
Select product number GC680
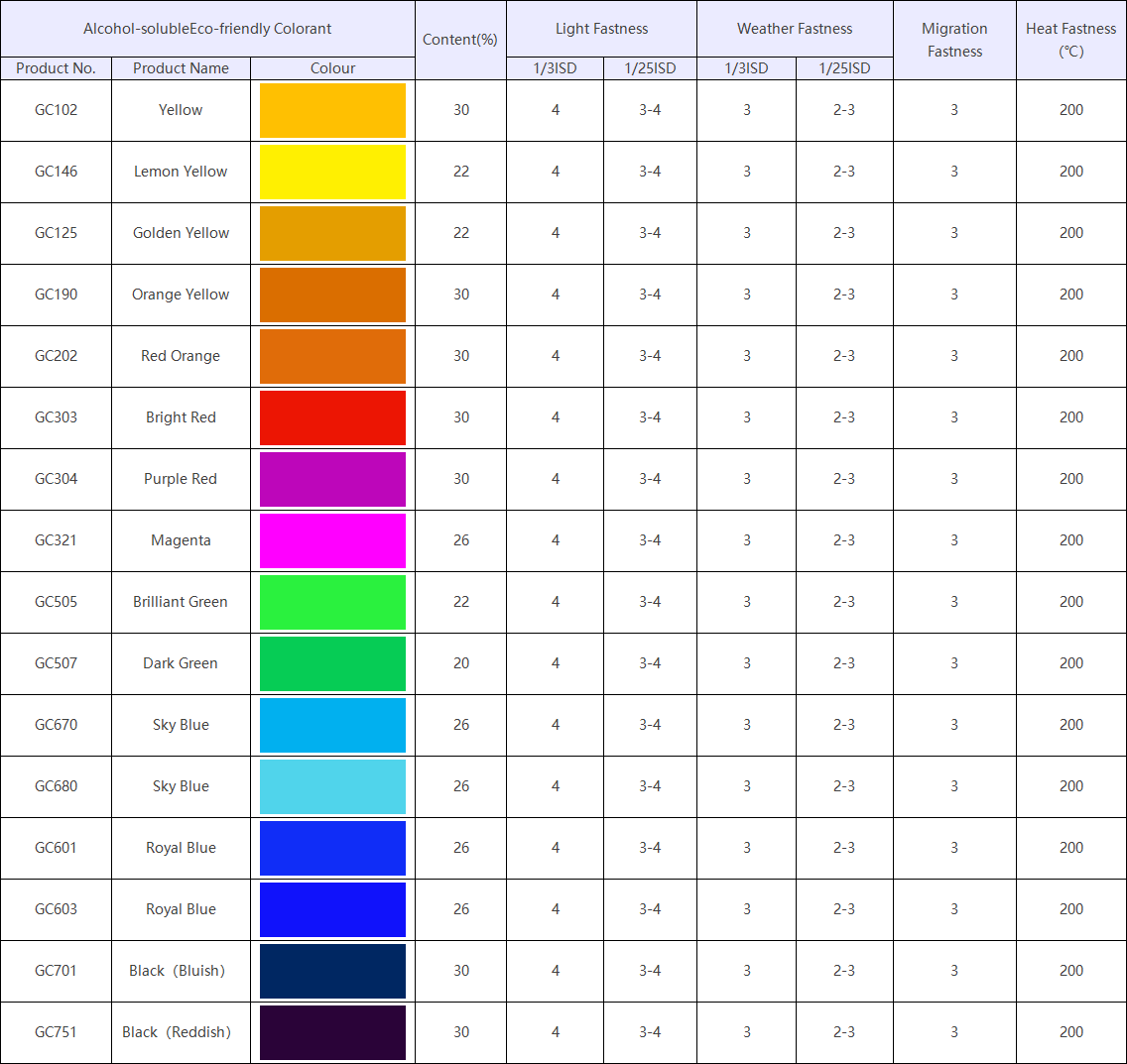tap(56, 786)
